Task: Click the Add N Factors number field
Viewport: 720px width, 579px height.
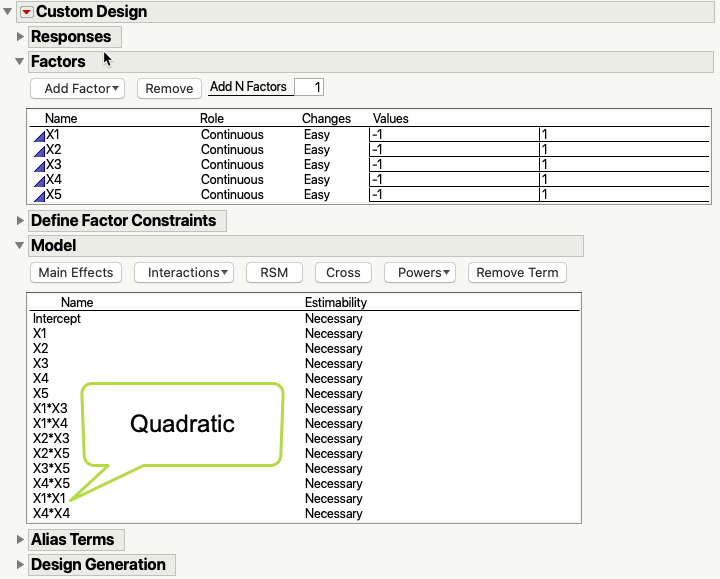Action: tap(309, 87)
